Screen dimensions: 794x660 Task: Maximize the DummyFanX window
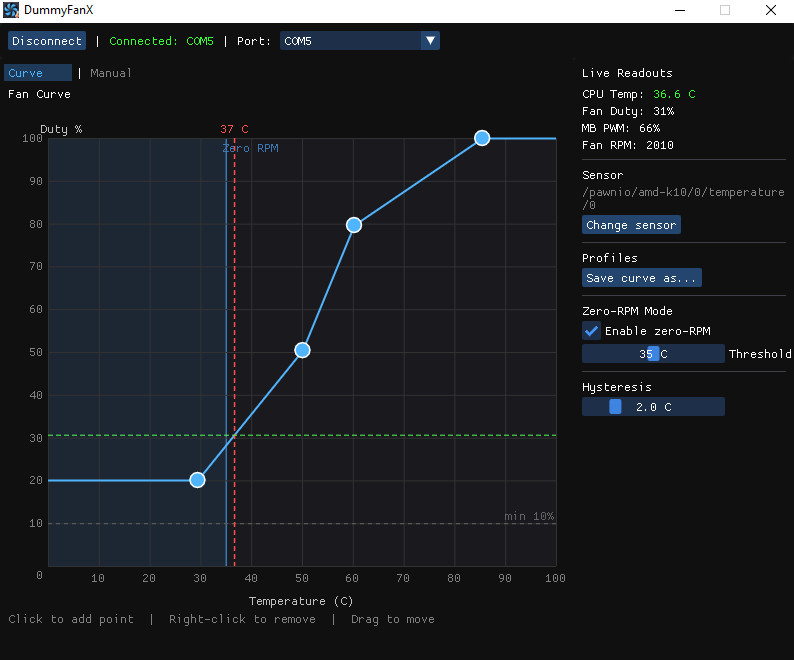click(x=725, y=10)
